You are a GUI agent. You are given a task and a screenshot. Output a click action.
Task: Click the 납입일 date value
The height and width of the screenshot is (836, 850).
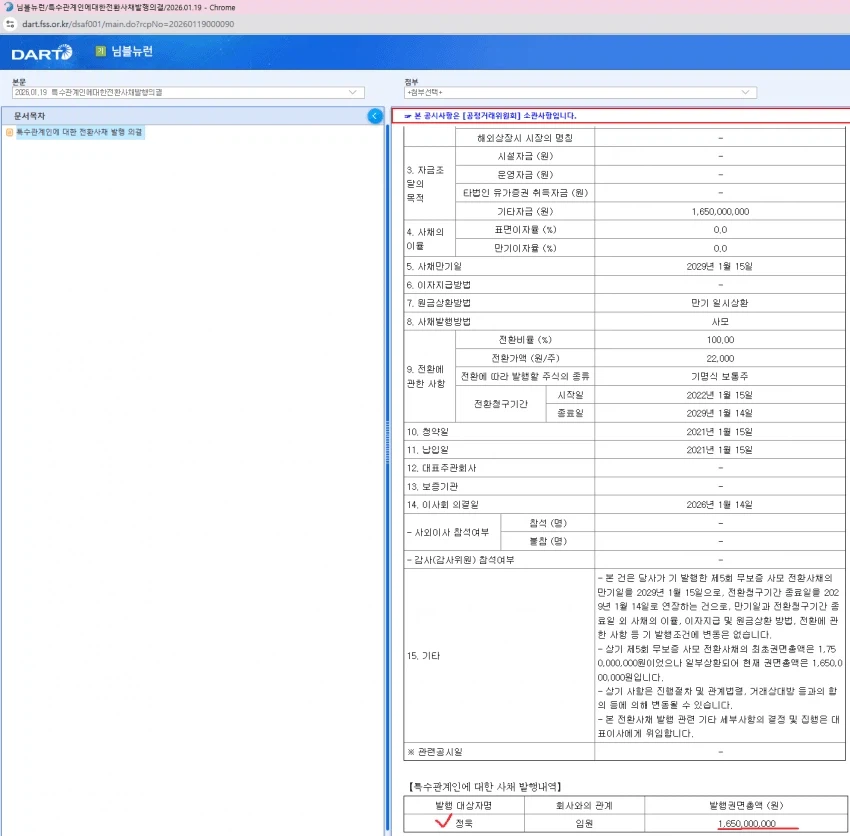[719, 450]
